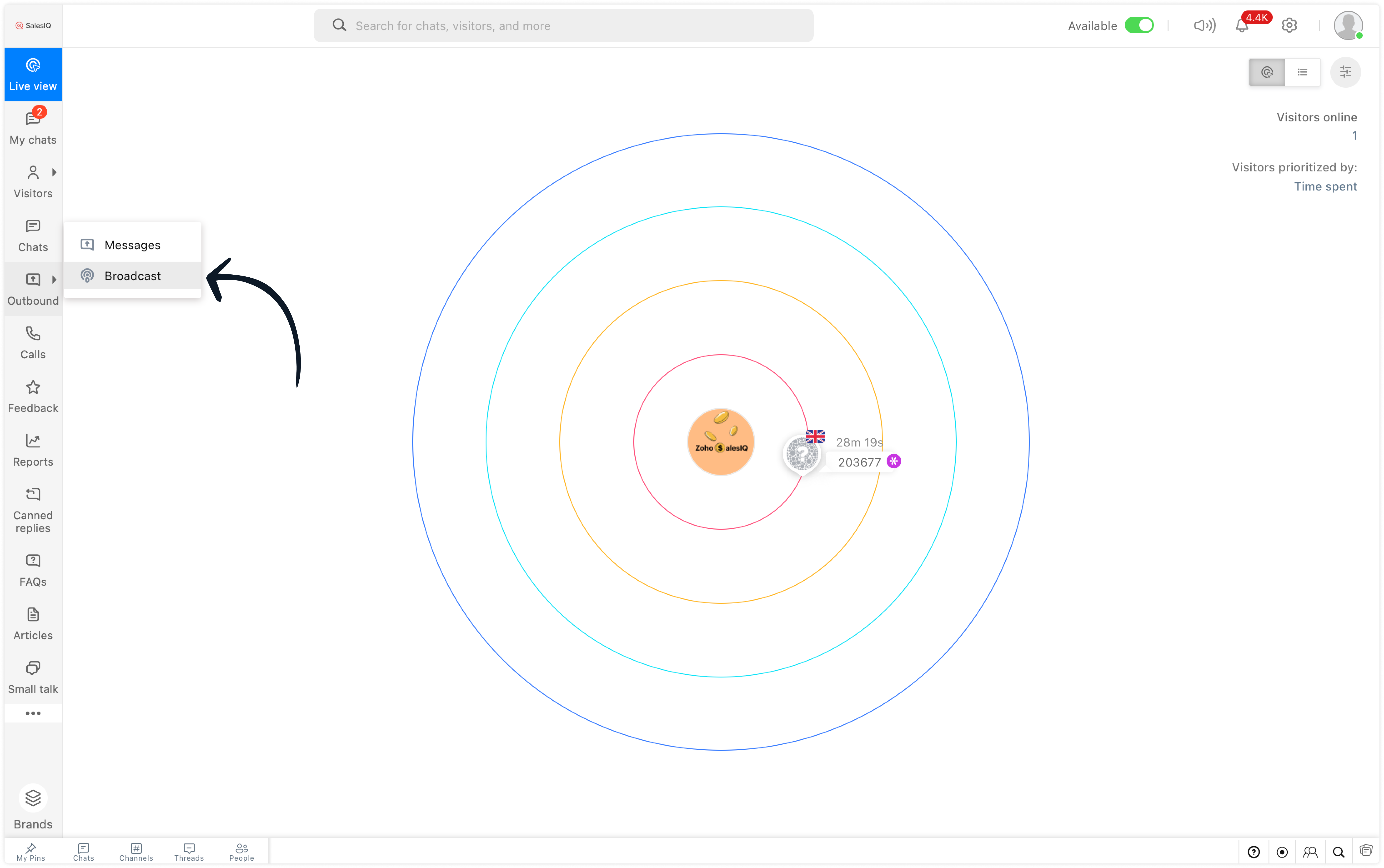
Task: Switch to list view mode
Action: [x=1302, y=72]
